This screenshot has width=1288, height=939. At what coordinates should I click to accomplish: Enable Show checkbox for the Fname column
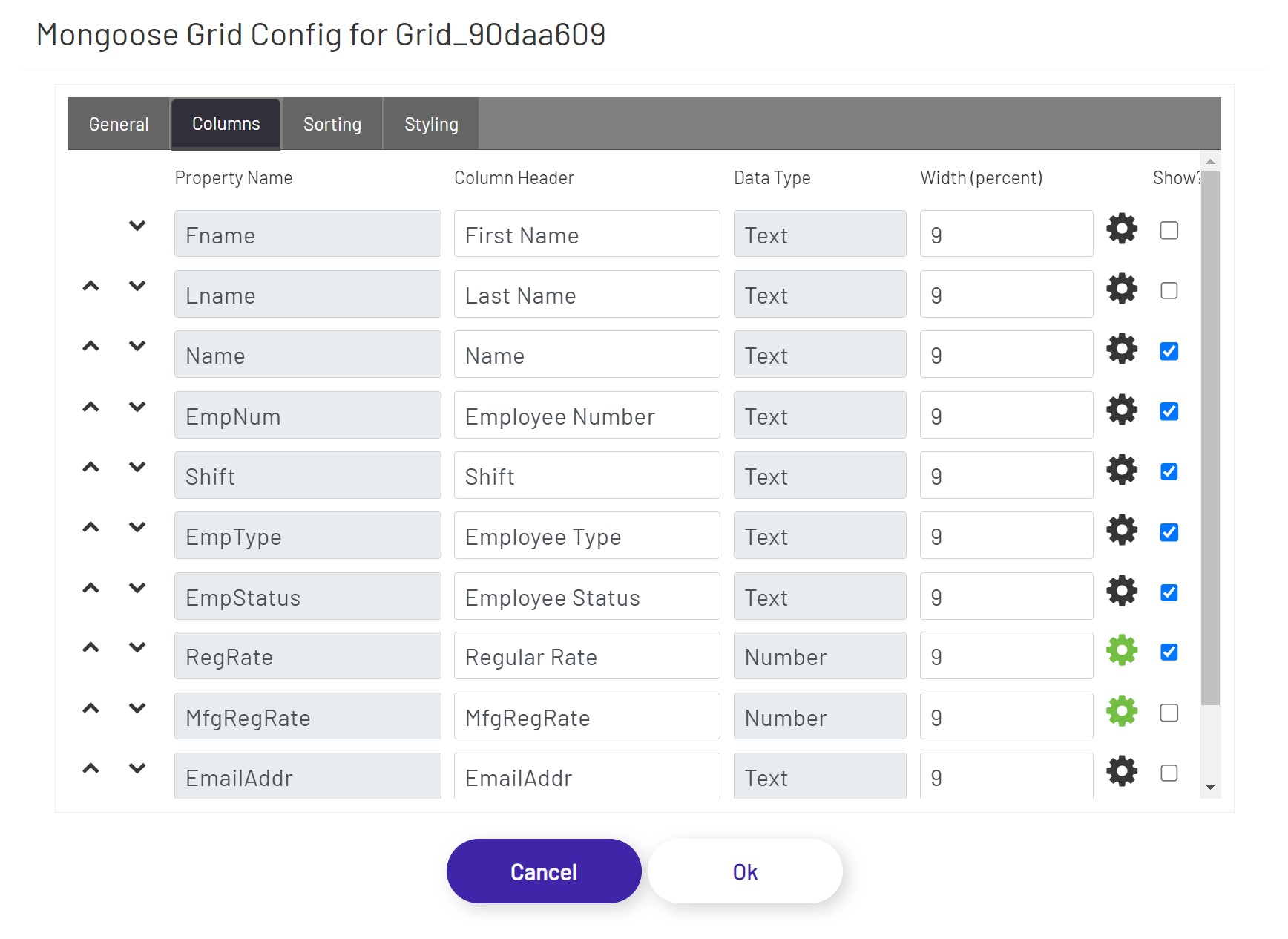1169,231
